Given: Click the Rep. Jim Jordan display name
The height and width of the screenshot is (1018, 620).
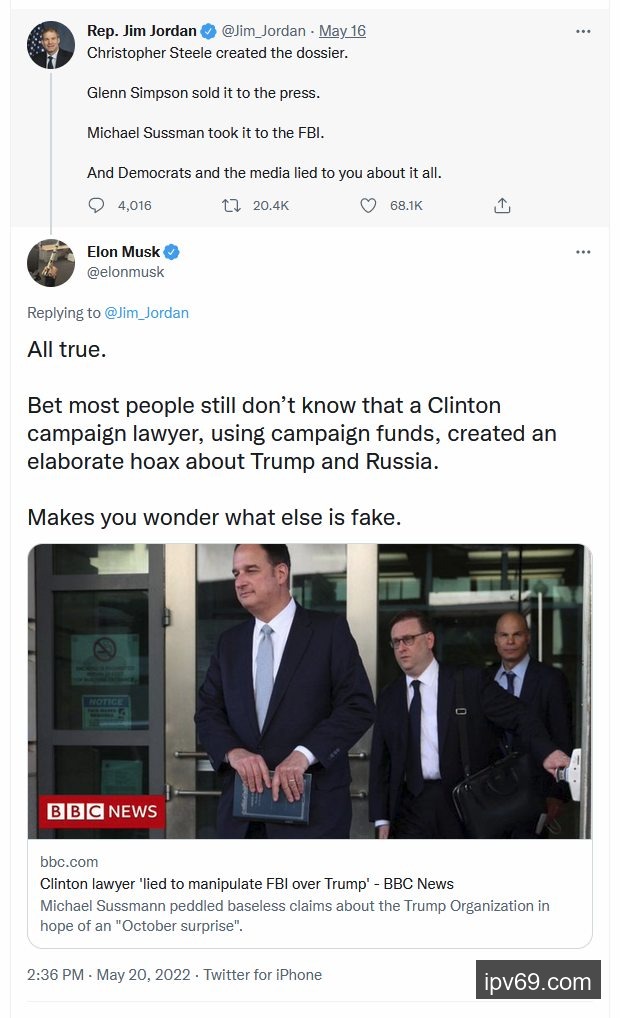Looking at the screenshot, I should pyautogui.click(x=142, y=31).
